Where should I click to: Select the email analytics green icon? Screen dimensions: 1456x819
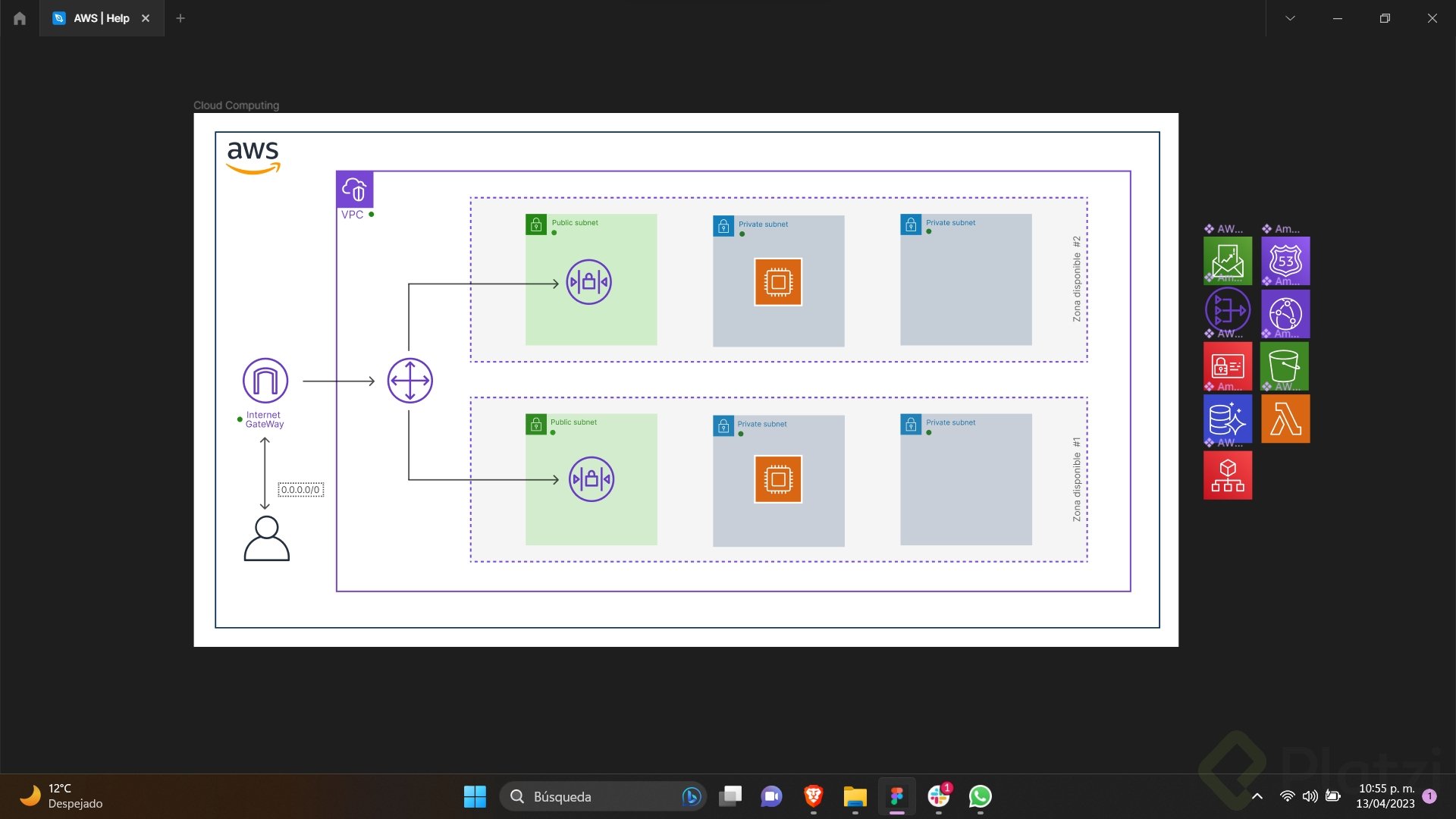1227,260
